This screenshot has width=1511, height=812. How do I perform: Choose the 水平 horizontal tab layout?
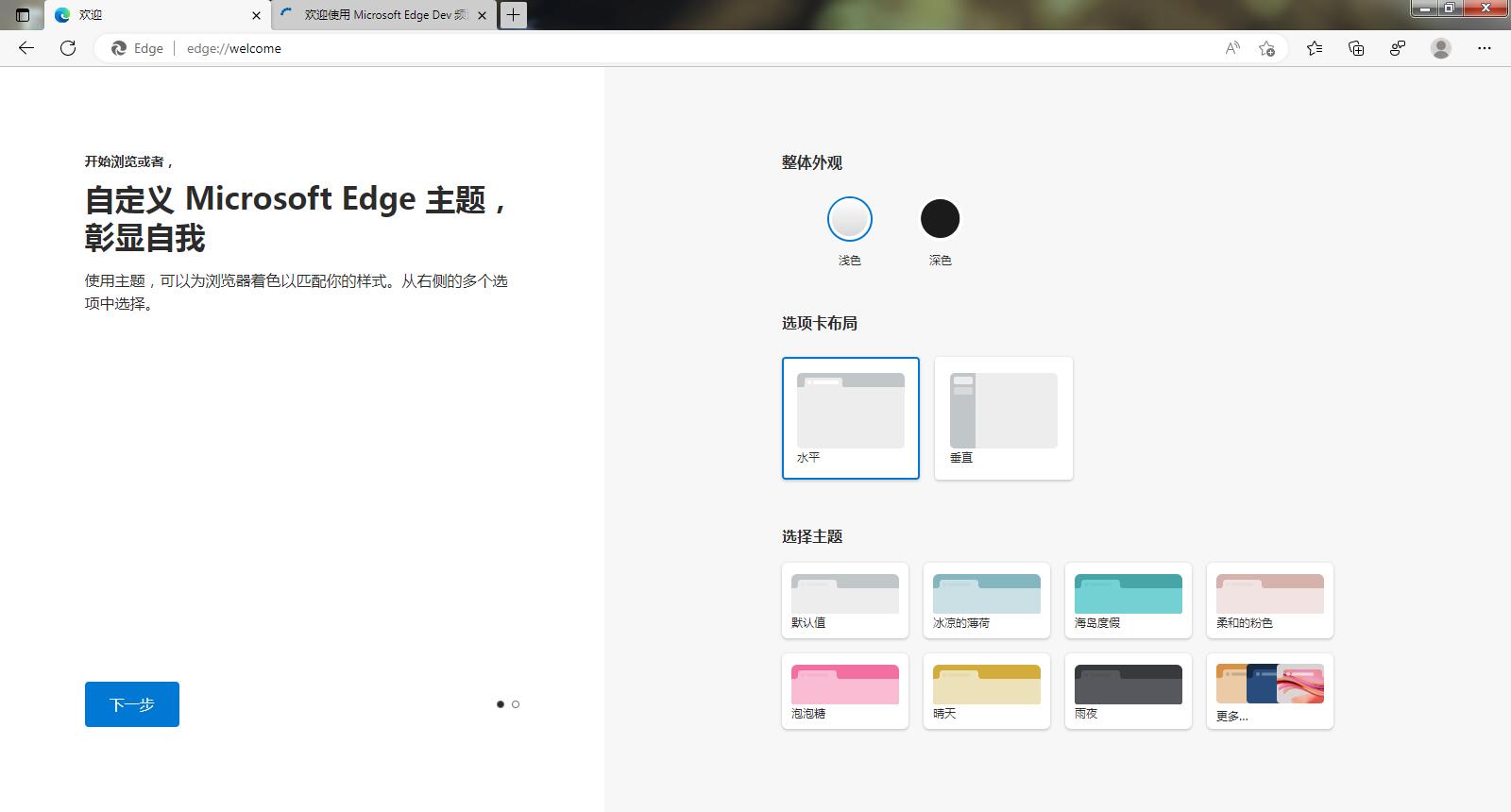coord(851,418)
